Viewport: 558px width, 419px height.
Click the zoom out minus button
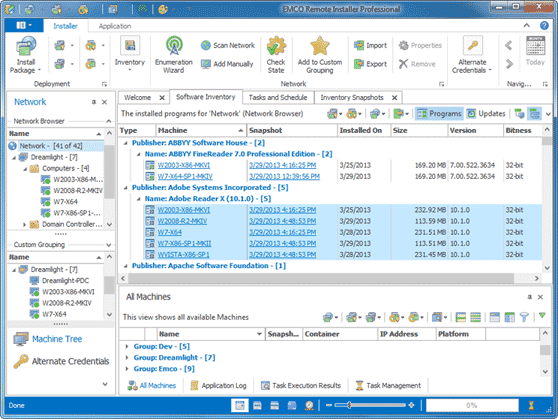(x=328, y=405)
